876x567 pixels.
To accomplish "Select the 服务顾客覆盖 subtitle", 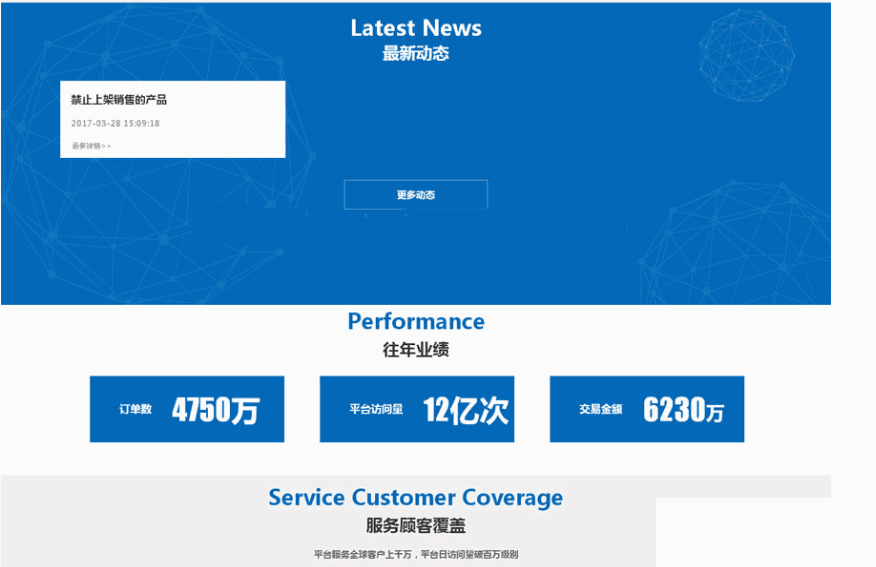I will 415,526.
